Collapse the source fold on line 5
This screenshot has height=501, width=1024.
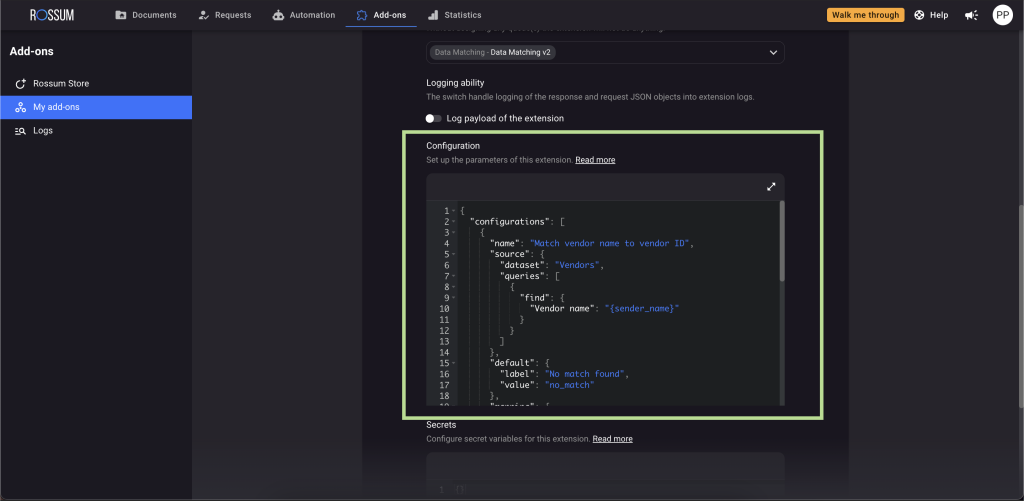click(454, 254)
